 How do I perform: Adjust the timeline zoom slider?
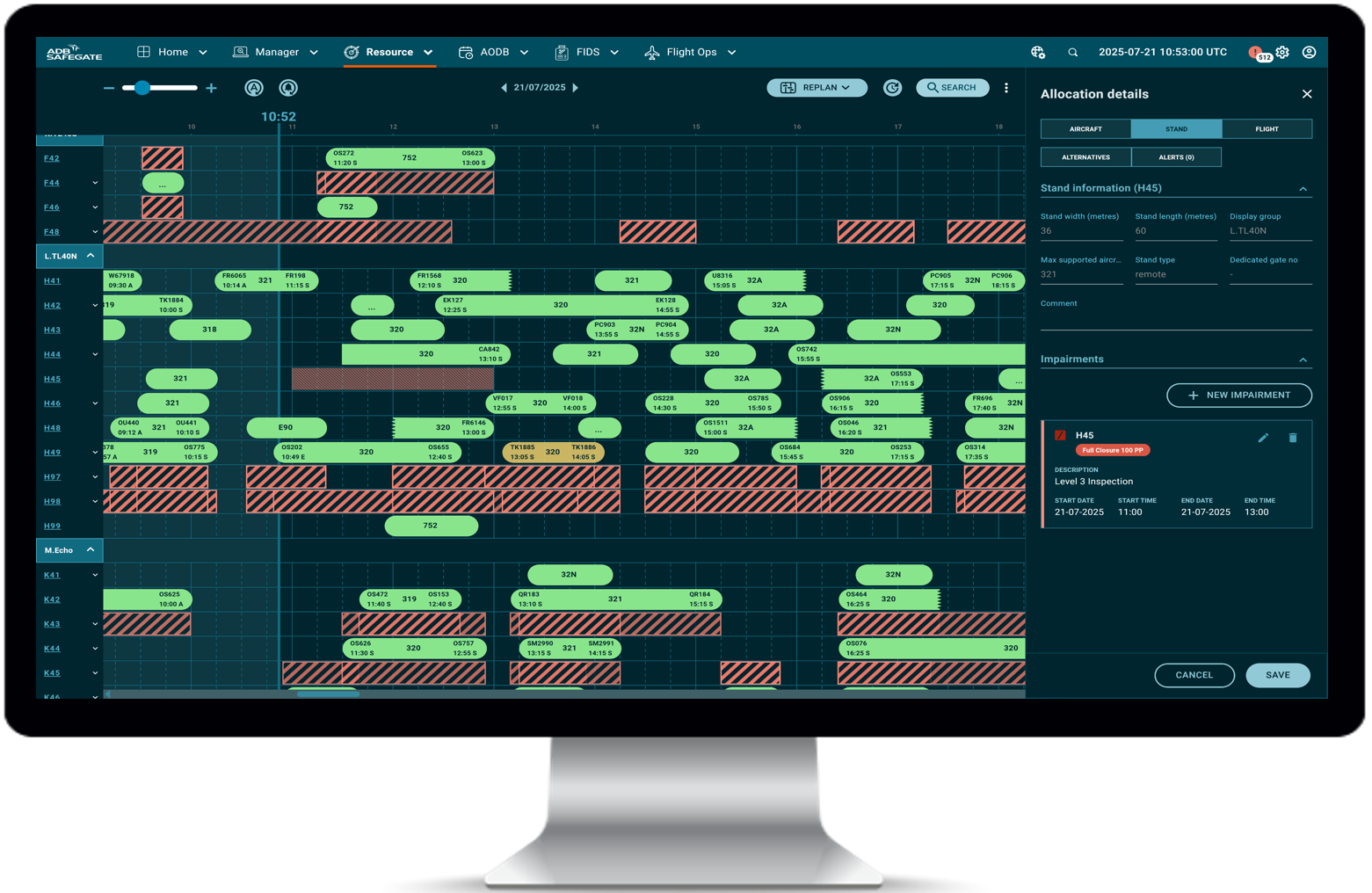[x=143, y=88]
